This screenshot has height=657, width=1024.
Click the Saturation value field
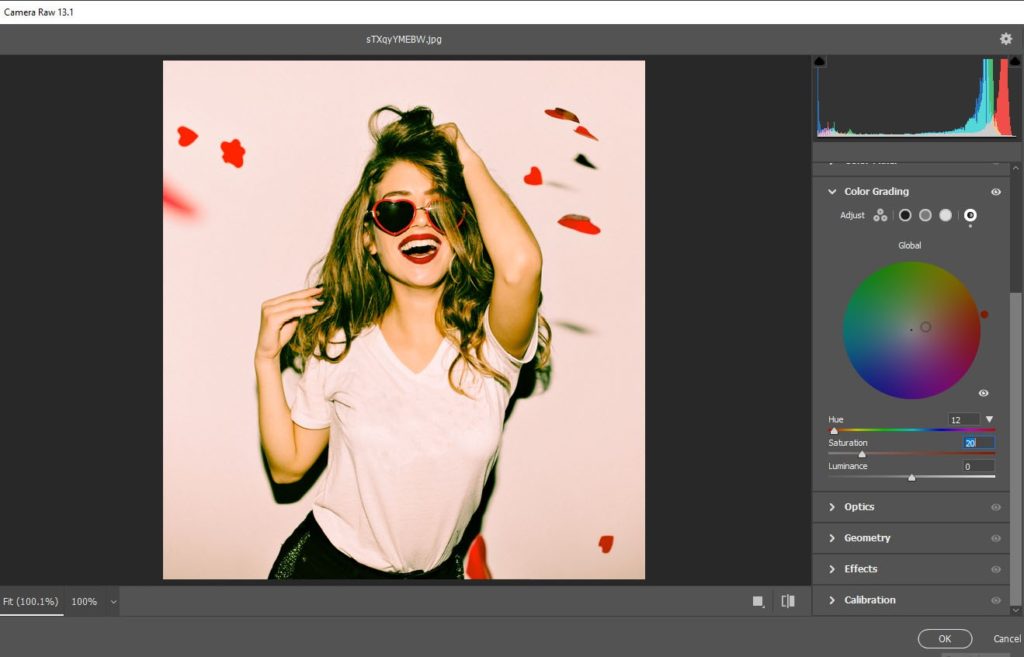tap(979, 443)
